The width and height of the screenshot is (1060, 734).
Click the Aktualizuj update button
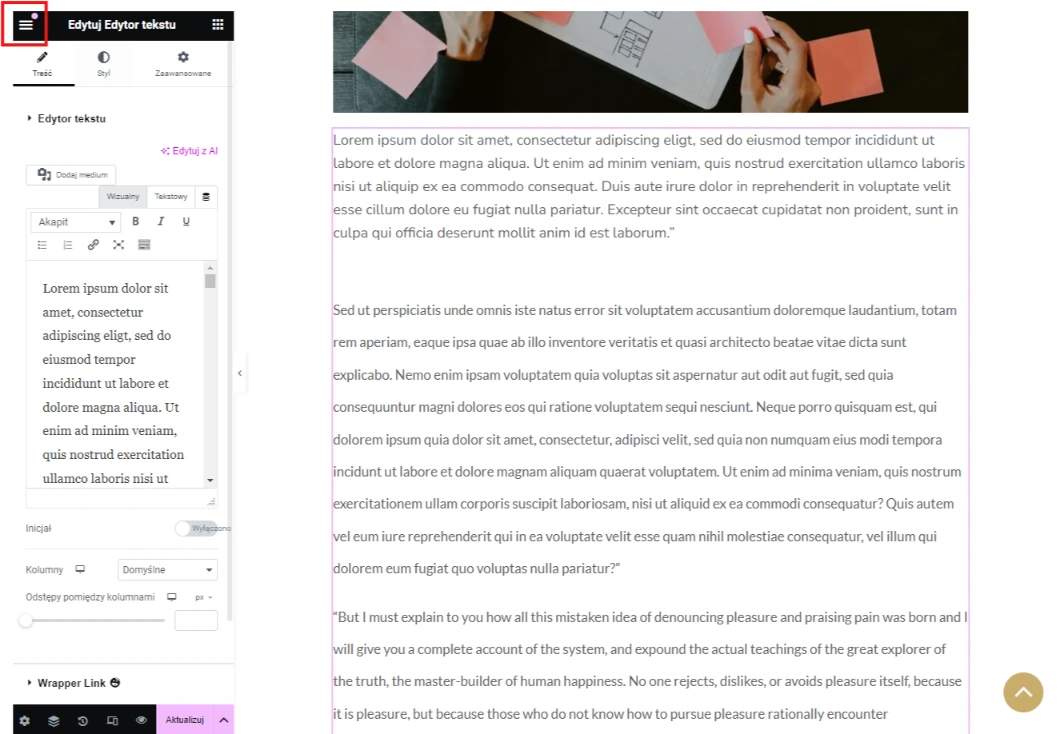(185, 720)
